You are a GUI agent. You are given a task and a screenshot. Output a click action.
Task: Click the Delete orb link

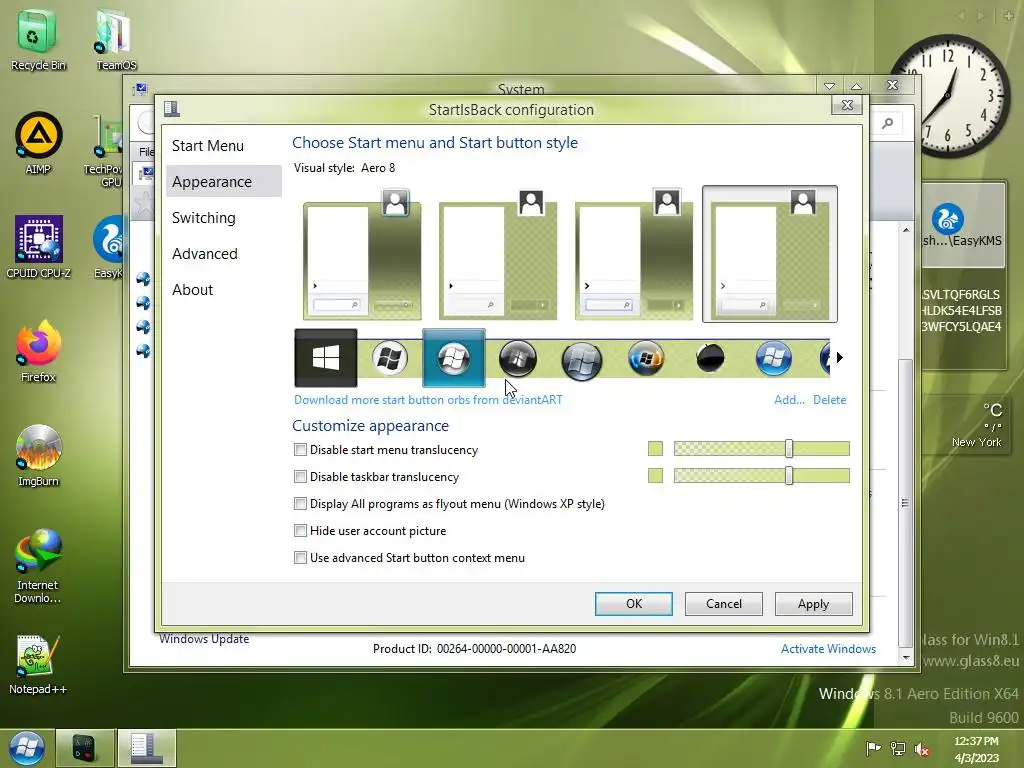[x=829, y=400]
